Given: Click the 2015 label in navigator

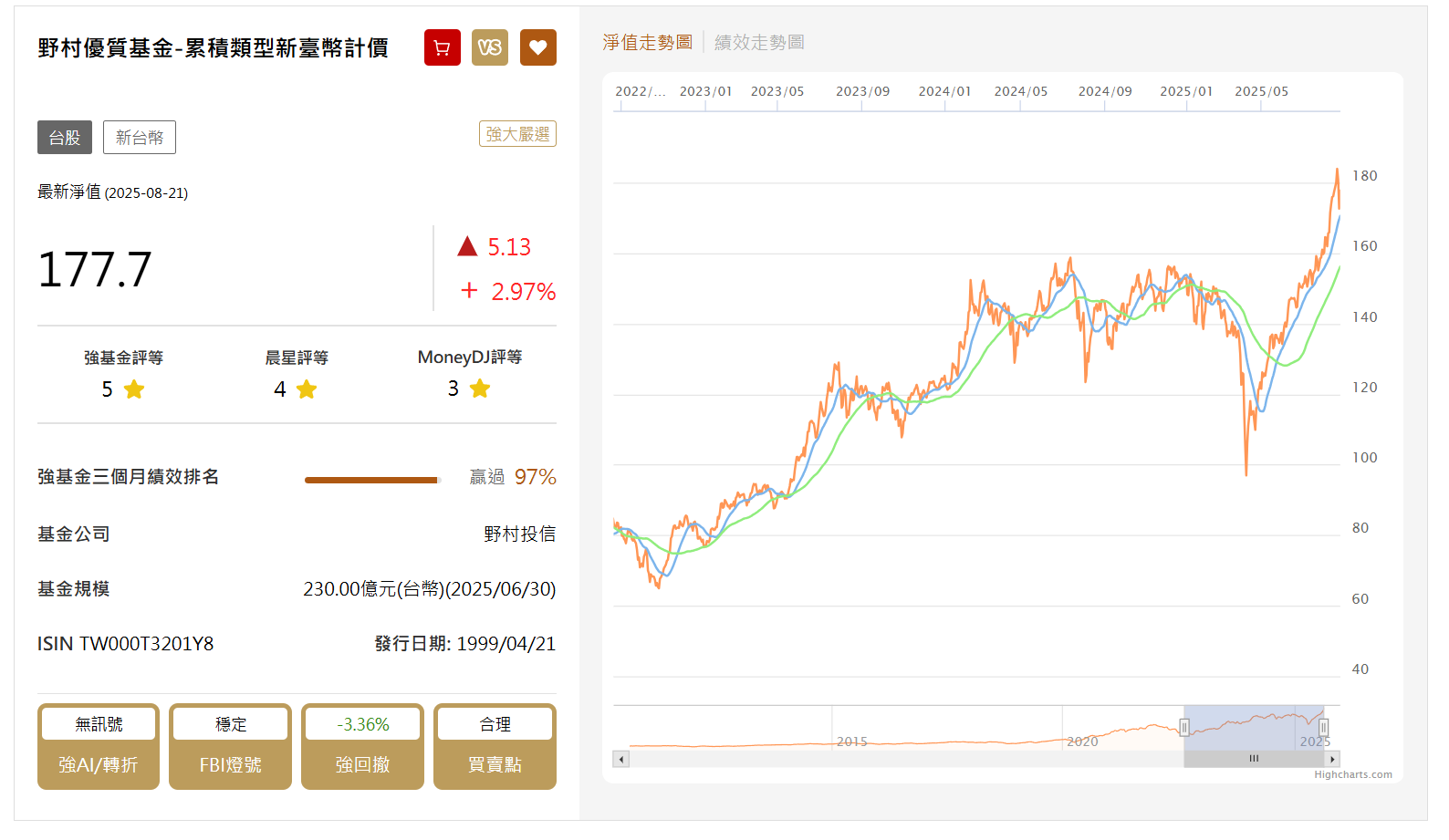Looking at the screenshot, I should coord(852,741).
